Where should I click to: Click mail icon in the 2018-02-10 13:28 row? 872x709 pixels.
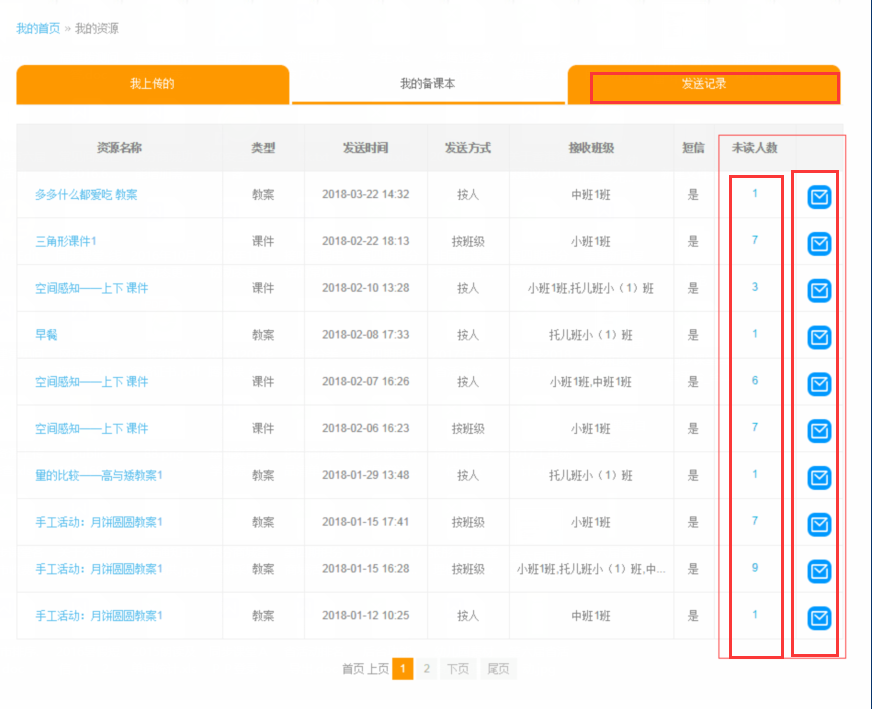pos(819,290)
